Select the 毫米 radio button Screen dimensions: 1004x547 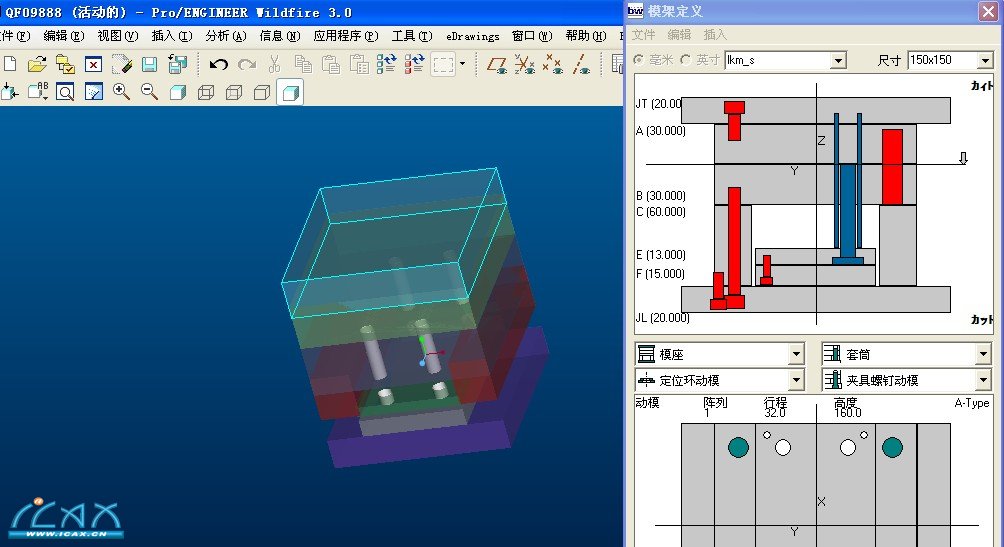(638, 60)
